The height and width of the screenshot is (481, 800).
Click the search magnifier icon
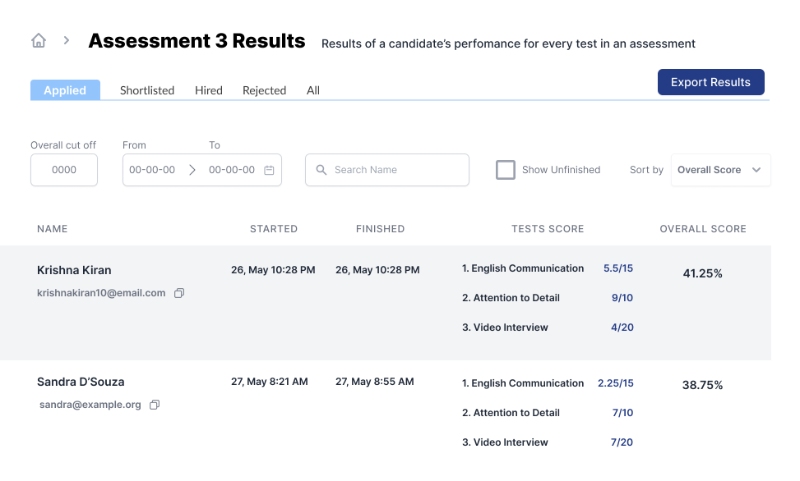point(321,170)
